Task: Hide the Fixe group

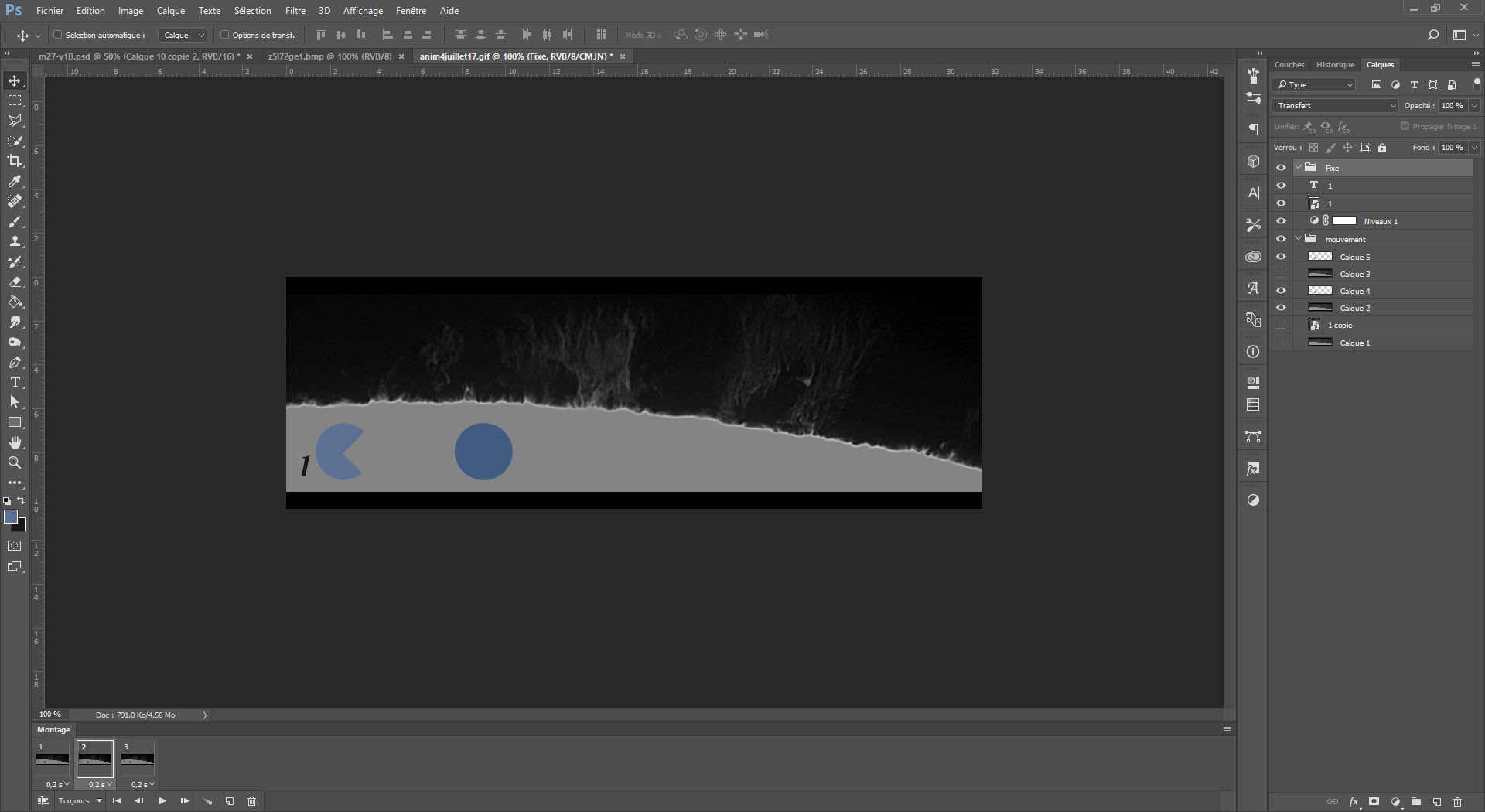Action: (x=1281, y=168)
